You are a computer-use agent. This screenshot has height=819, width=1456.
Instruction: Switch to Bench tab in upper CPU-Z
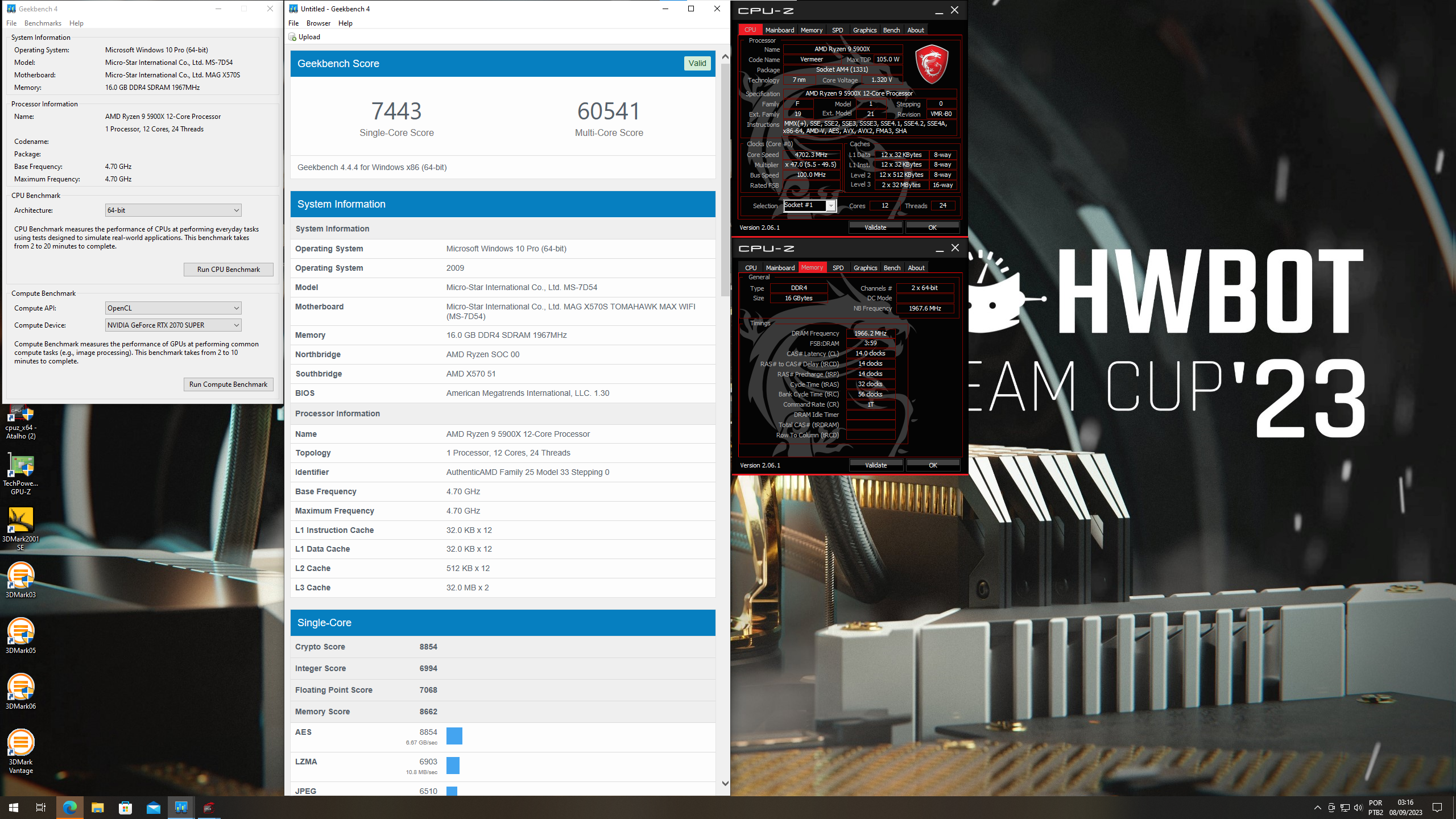[891, 30]
